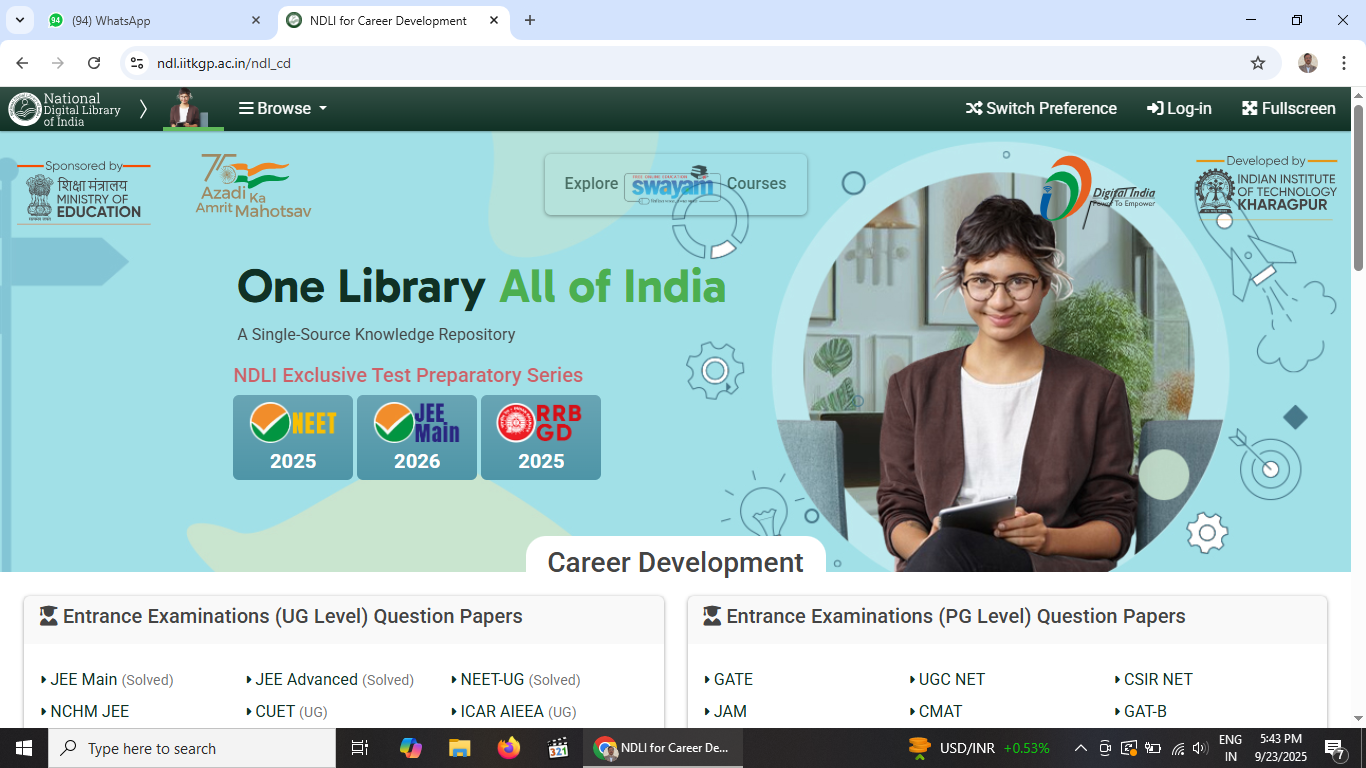Viewport: 1366px width, 768px height.
Task: Open the Chrome tab search dropdown arrow
Action: (19, 20)
